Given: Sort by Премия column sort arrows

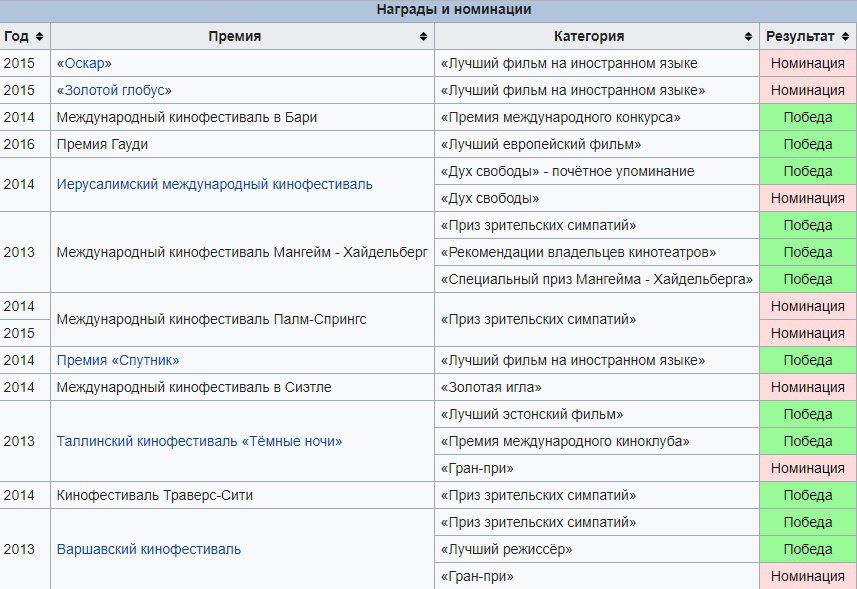Looking at the screenshot, I should 423,37.
